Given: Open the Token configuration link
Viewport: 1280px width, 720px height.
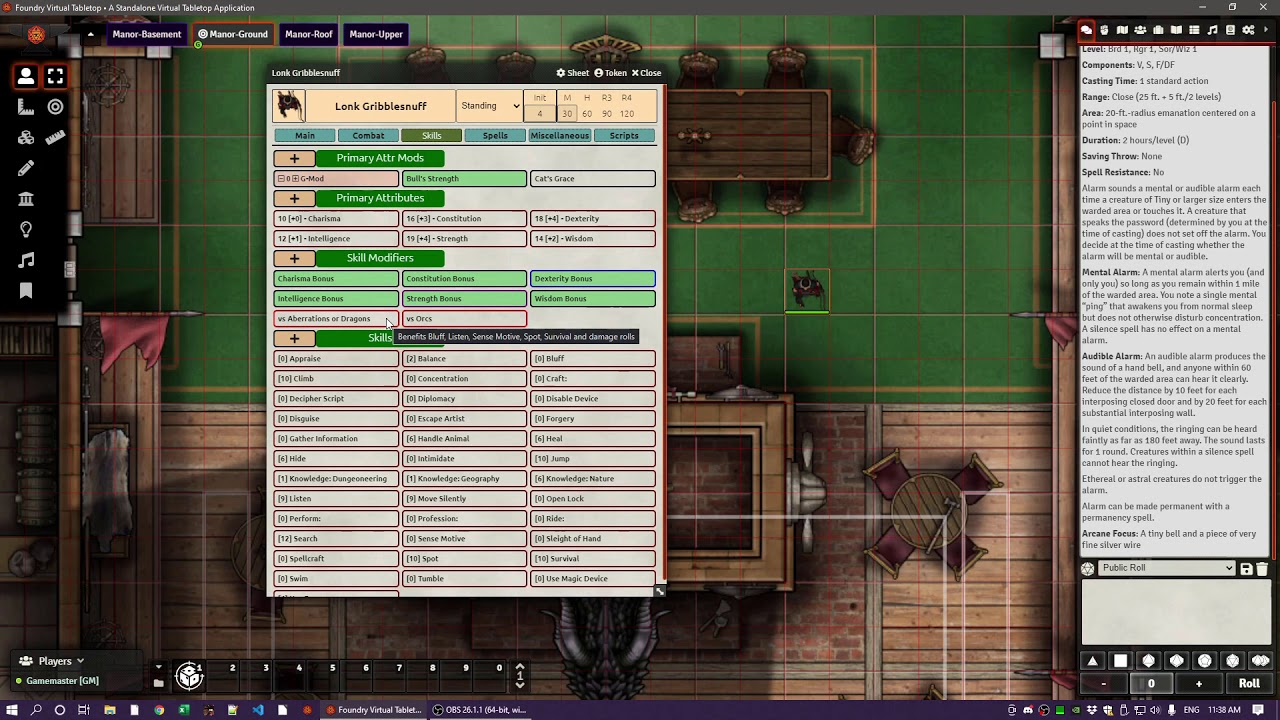Looking at the screenshot, I should [611, 73].
